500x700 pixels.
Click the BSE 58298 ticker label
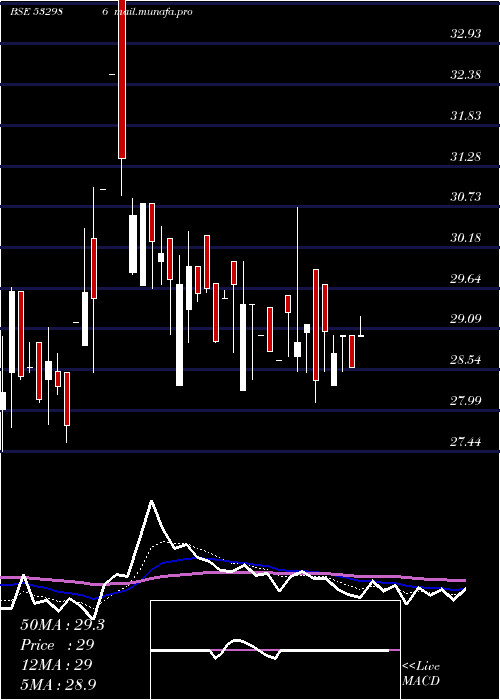[36, 12]
